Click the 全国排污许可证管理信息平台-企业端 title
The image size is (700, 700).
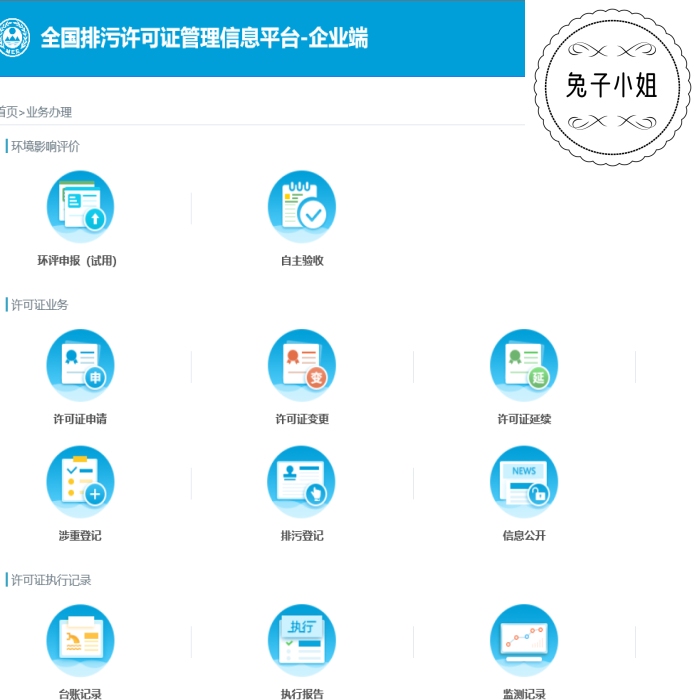click(204, 38)
